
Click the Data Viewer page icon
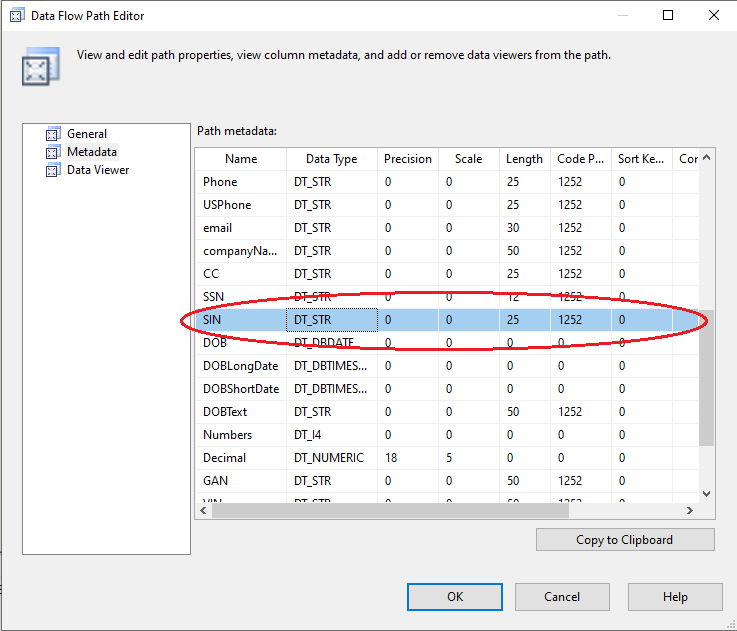pos(52,170)
